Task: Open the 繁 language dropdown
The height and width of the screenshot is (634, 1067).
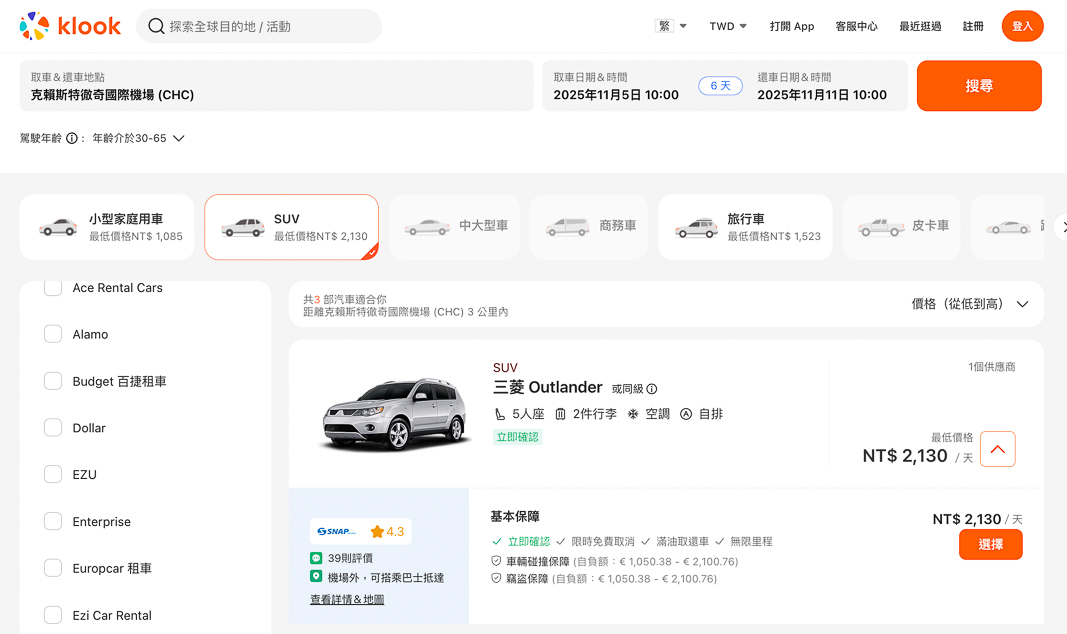Action: point(671,26)
